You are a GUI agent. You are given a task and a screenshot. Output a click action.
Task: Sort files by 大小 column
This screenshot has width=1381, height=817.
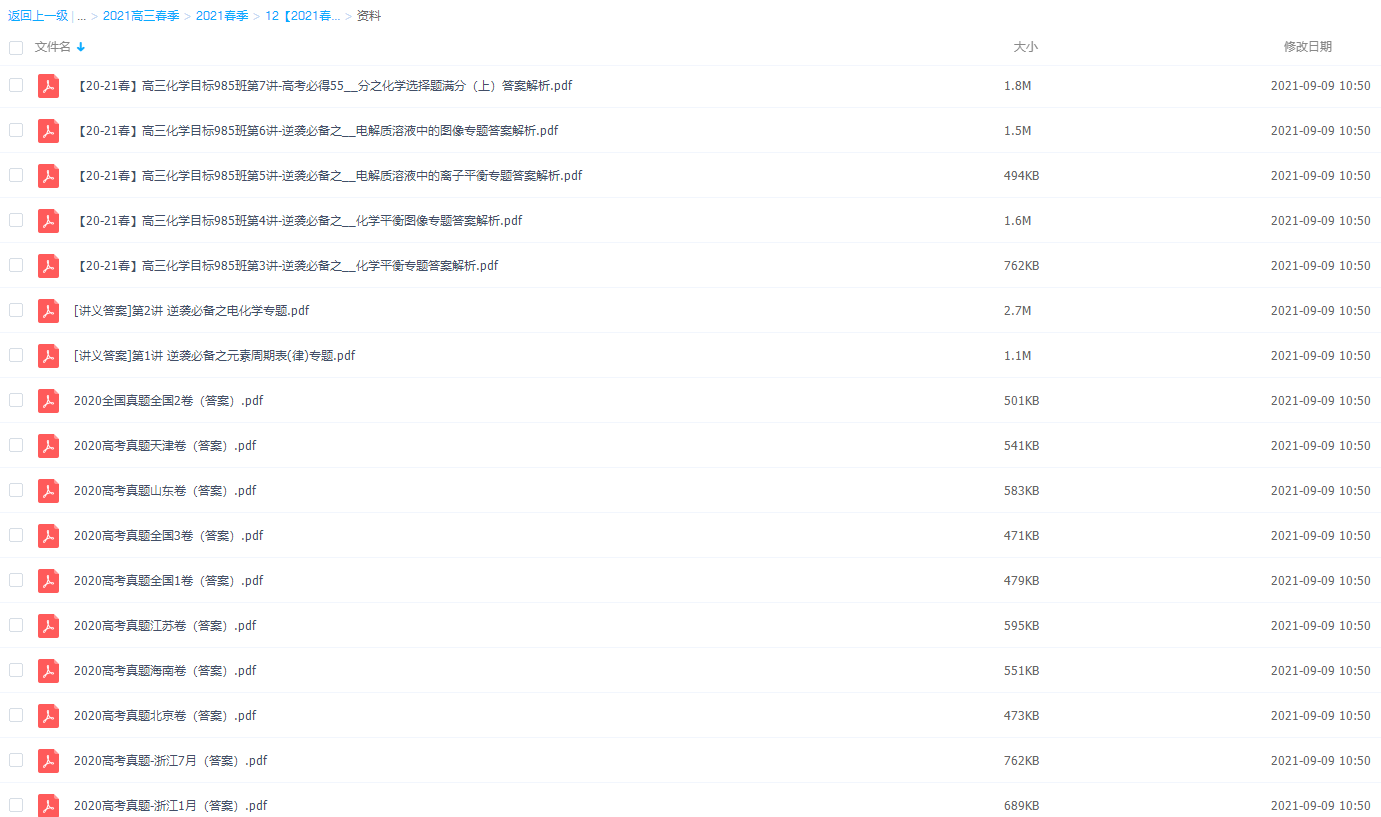[1025, 47]
